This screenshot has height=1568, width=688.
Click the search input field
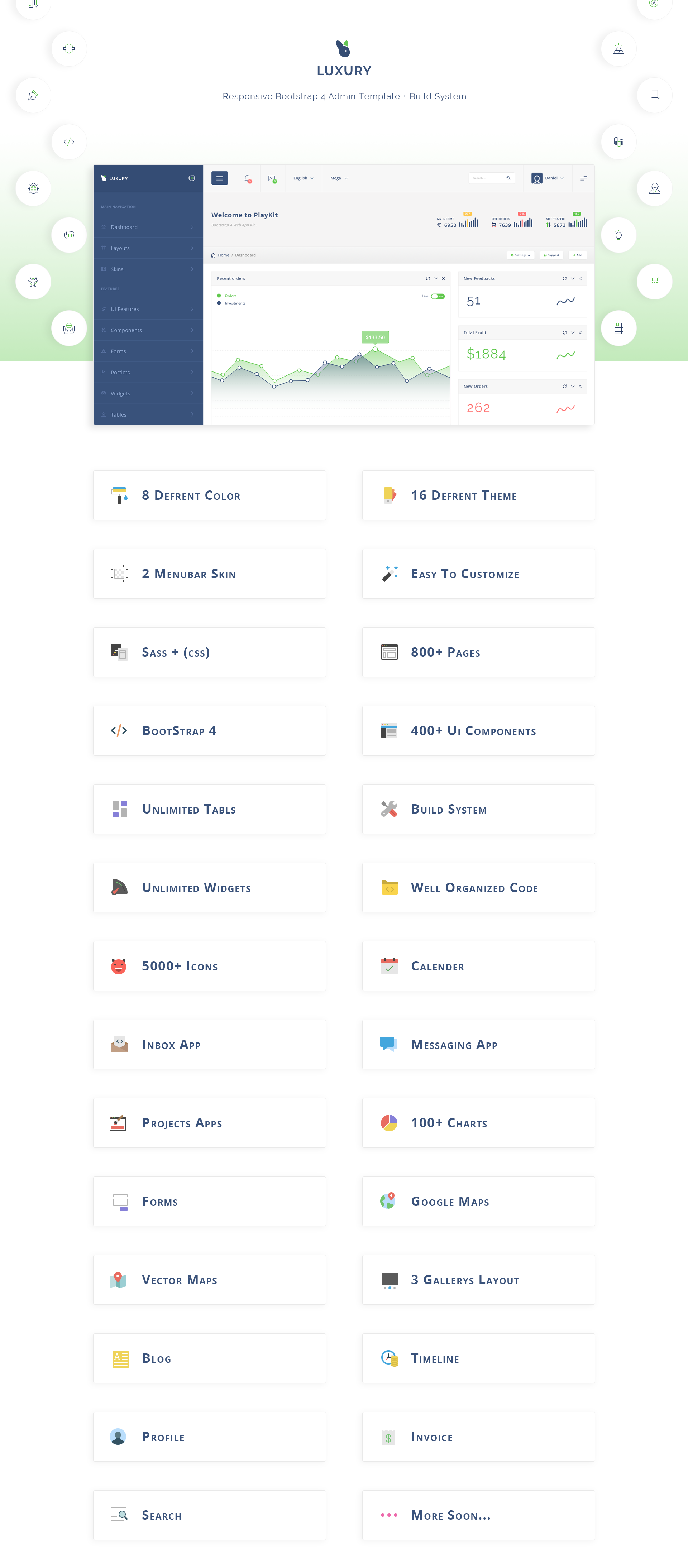(x=490, y=178)
